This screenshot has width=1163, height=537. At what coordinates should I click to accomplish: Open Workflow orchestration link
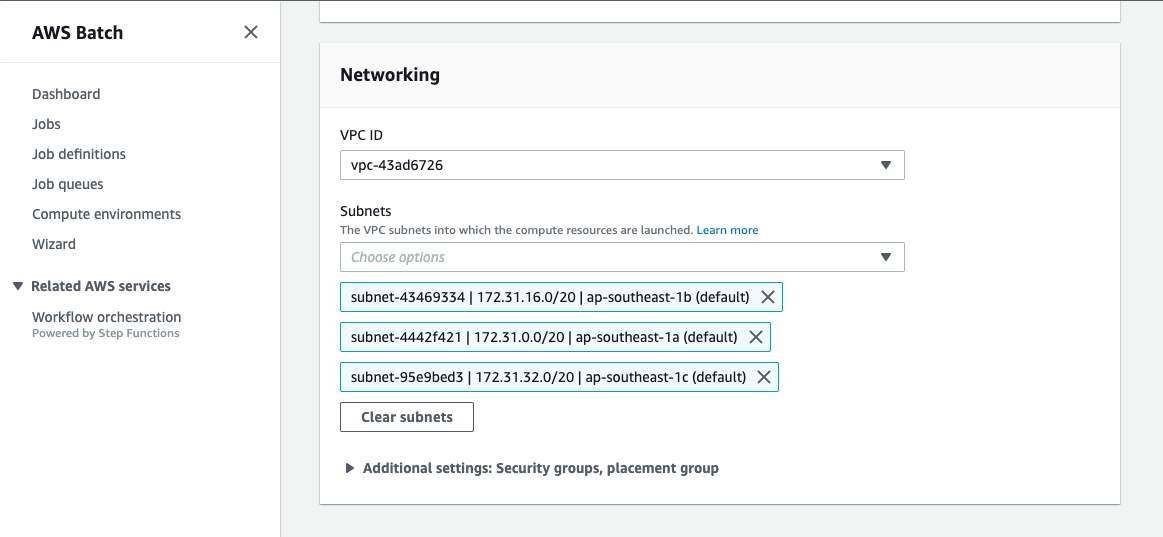(x=106, y=317)
